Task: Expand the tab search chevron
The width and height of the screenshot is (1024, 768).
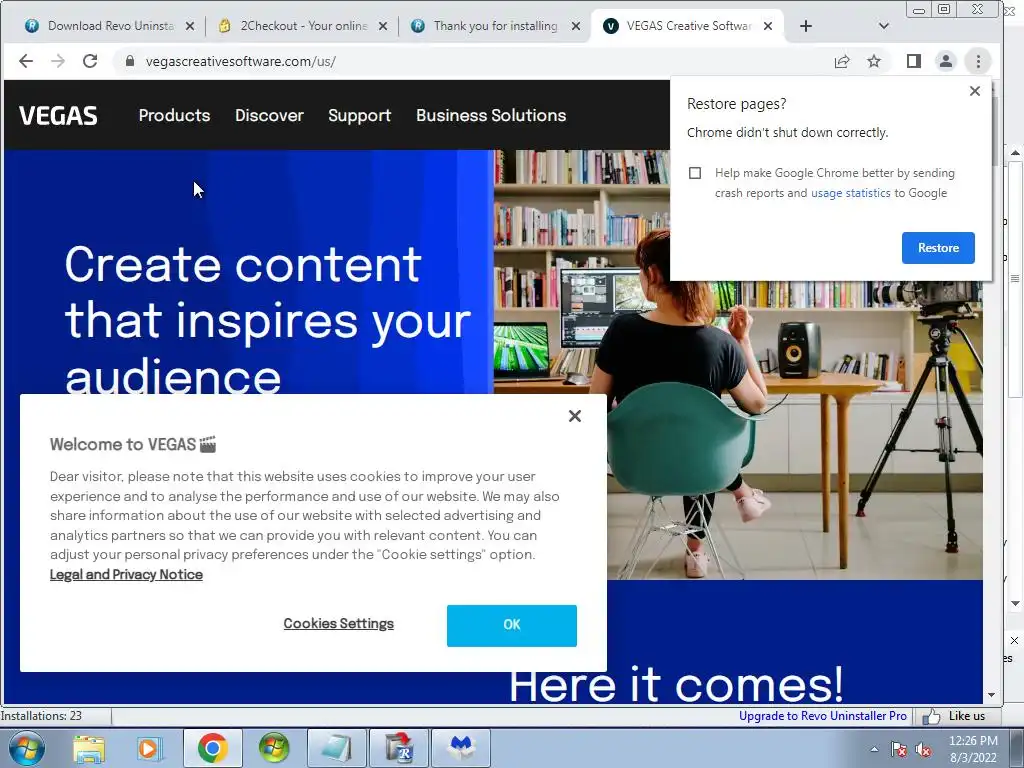Action: [x=884, y=26]
